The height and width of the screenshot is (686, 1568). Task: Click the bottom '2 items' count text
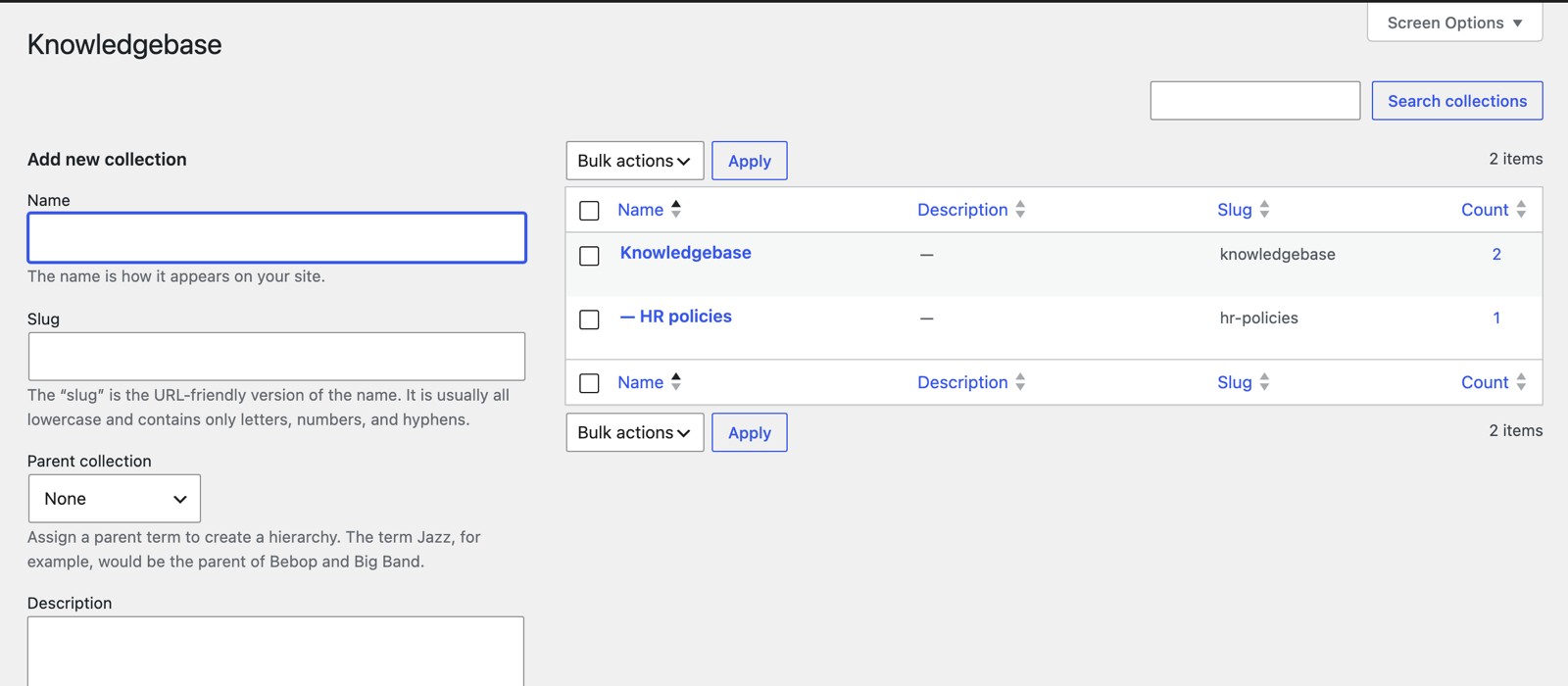coord(1515,430)
